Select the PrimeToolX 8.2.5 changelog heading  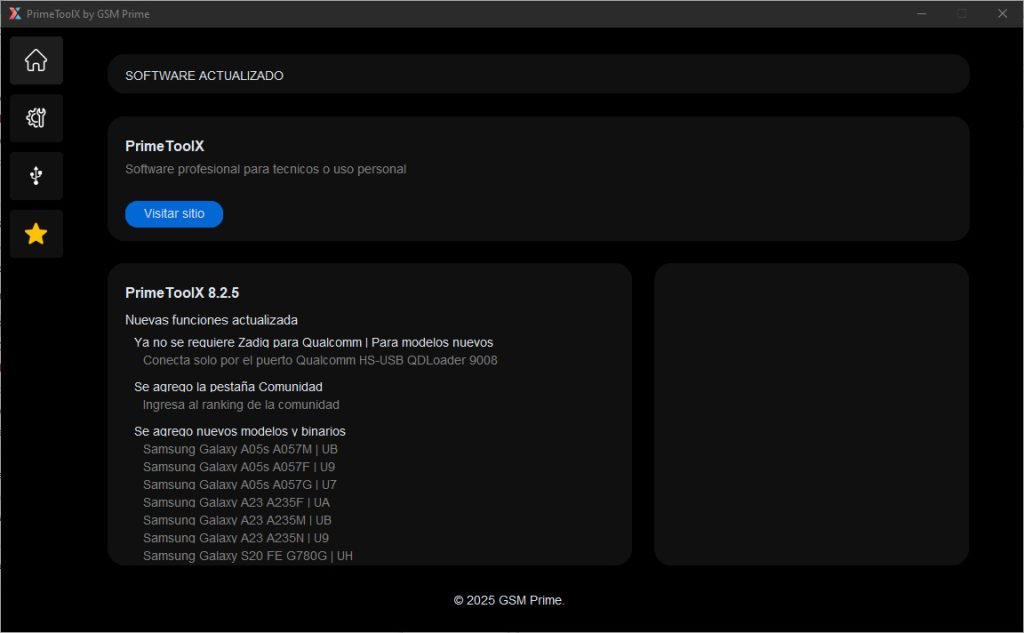coord(182,293)
